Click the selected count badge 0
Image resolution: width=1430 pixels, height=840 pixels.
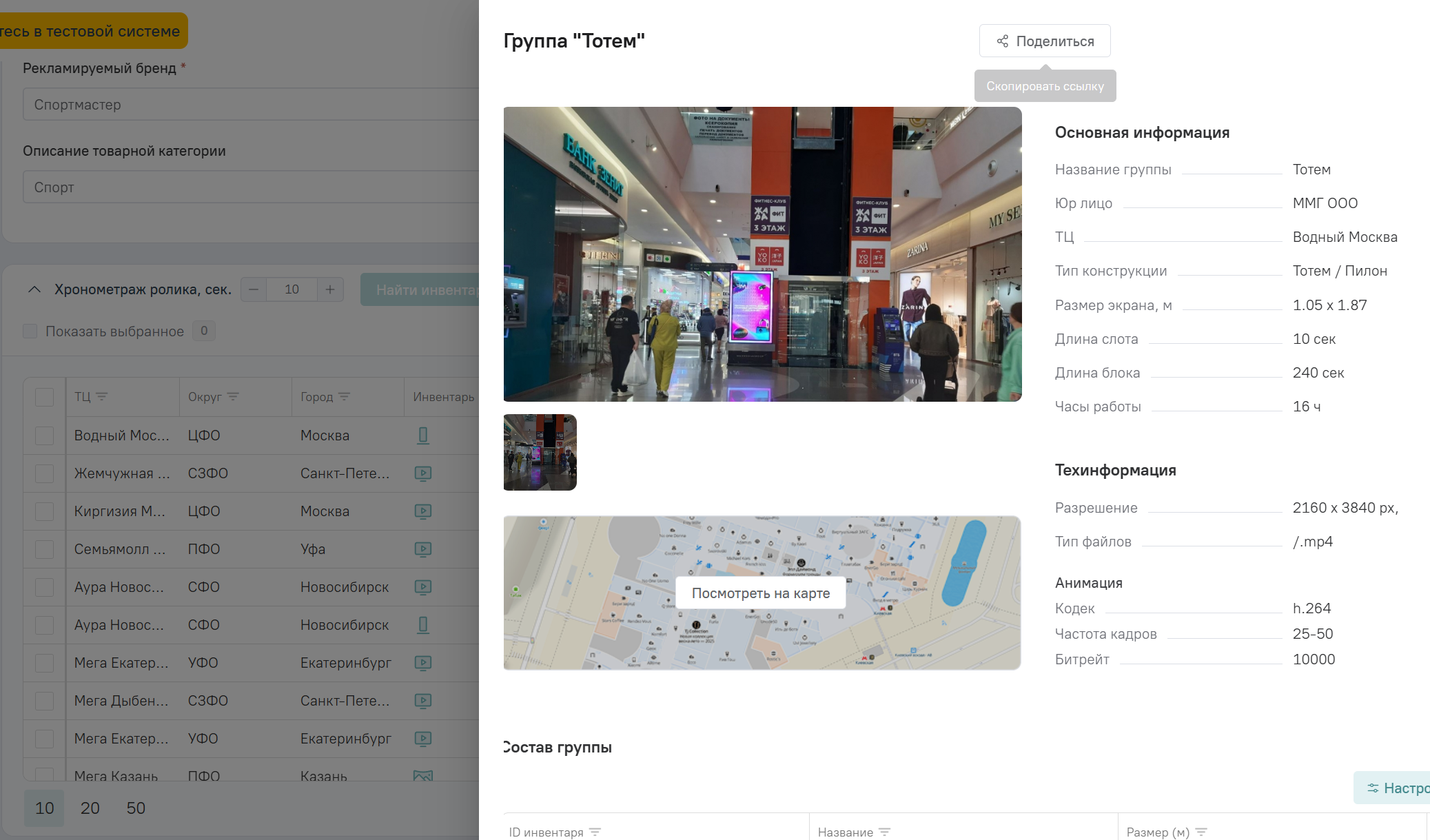coord(204,331)
